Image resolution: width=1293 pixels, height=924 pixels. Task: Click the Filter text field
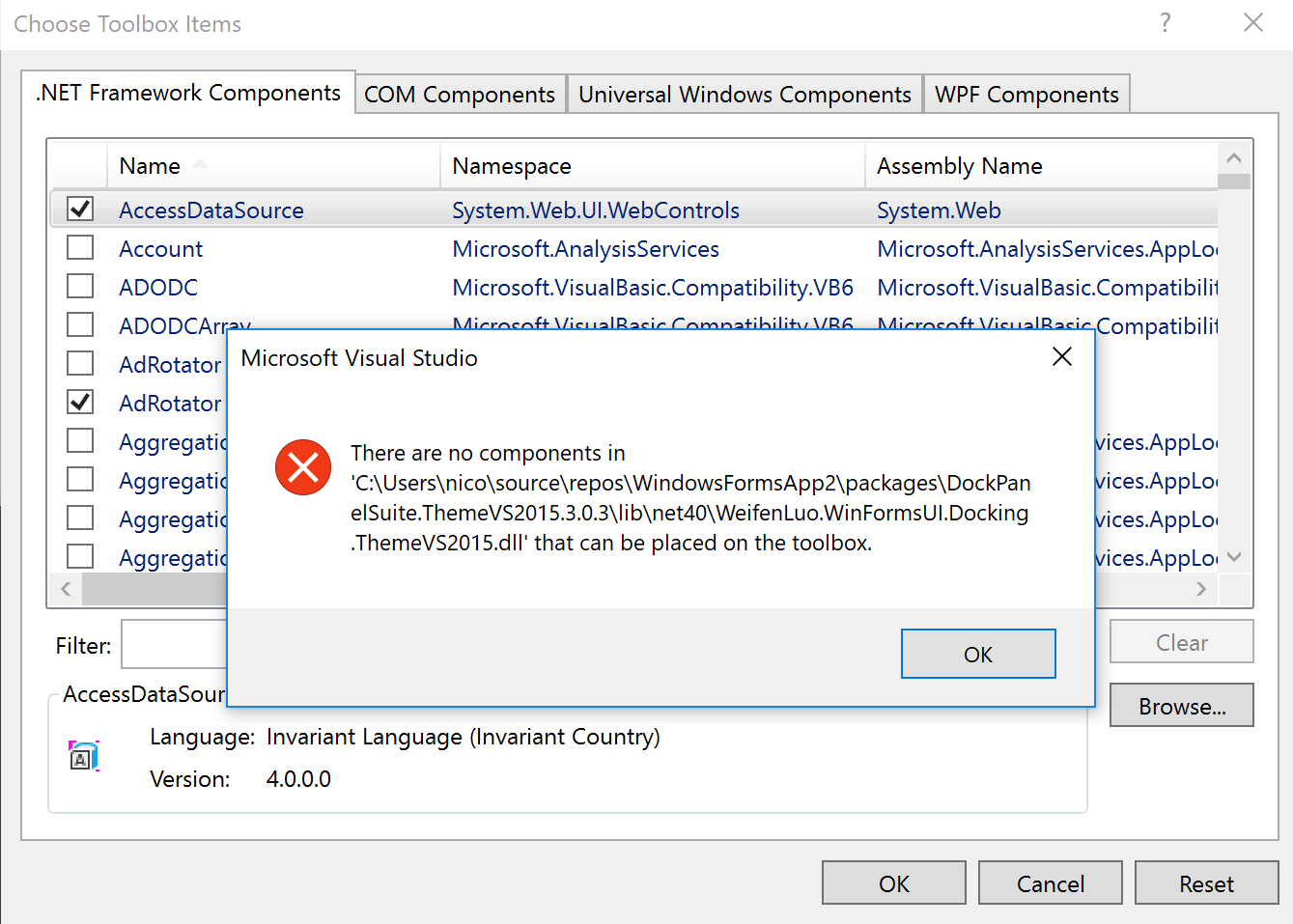click(x=174, y=645)
